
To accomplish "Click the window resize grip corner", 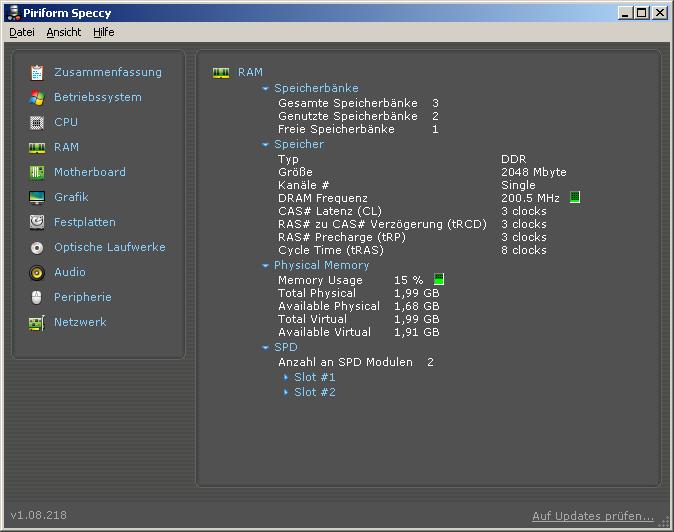I will tap(665, 522).
